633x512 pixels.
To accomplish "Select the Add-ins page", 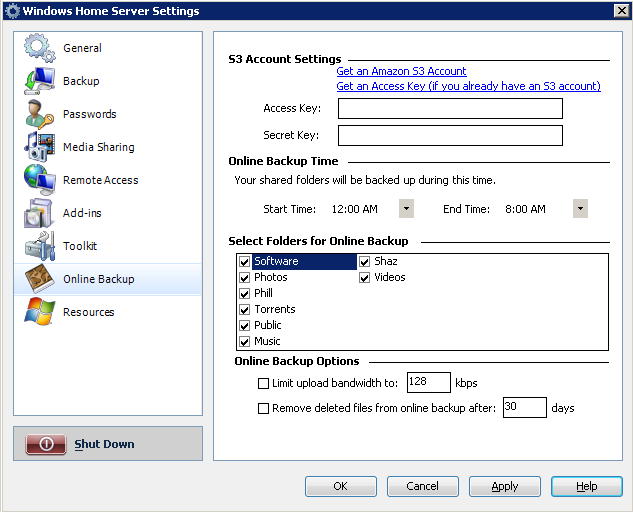I will coord(107,213).
